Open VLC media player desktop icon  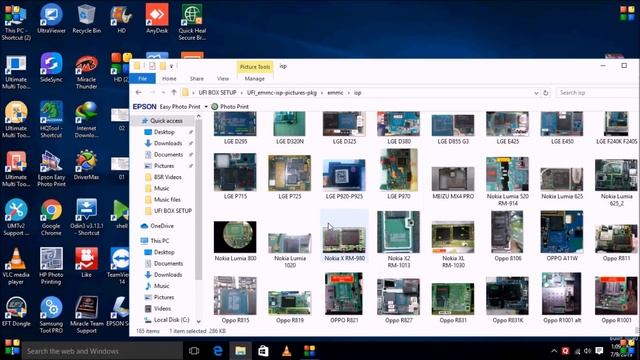(16, 266)
